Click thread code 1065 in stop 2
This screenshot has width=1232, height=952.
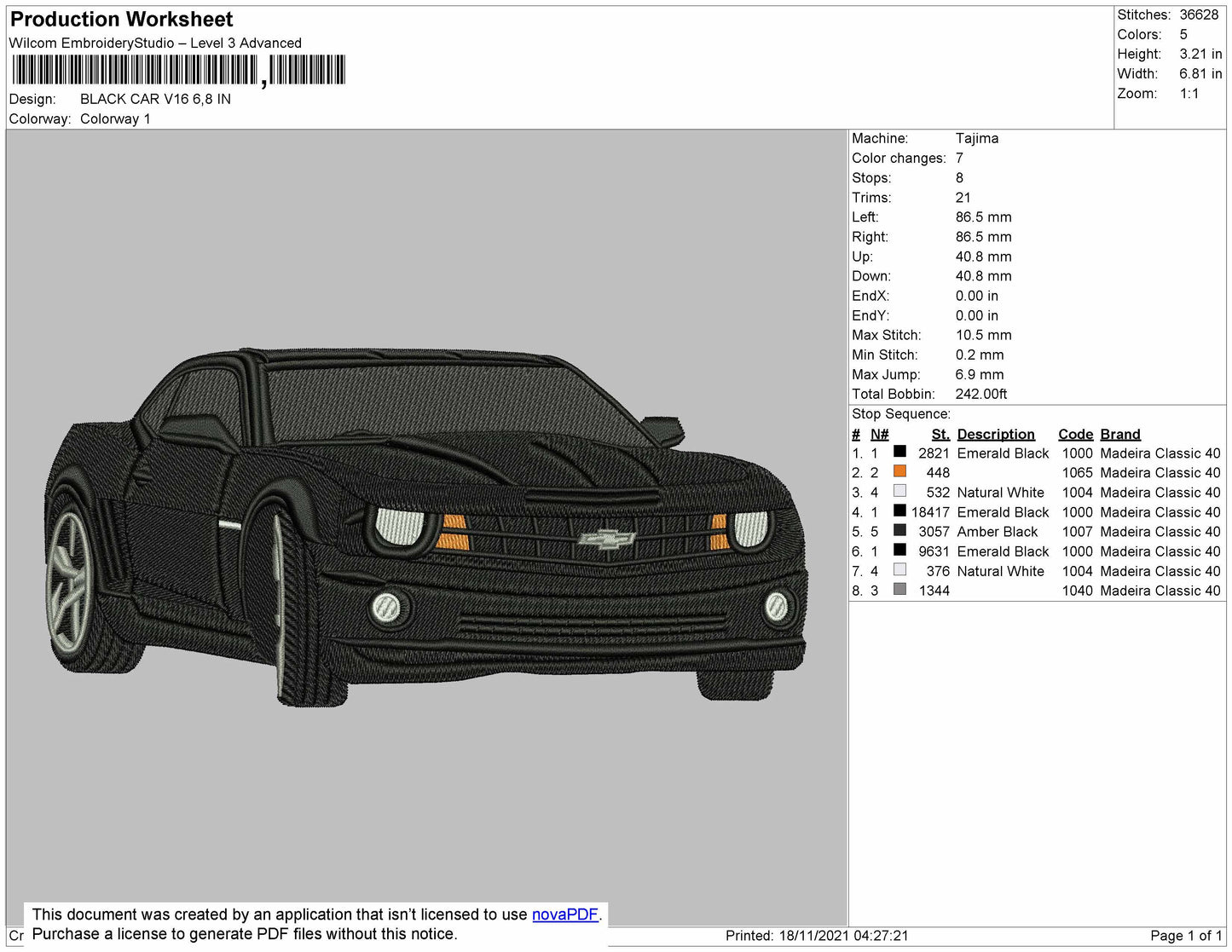tap(1077, 473)
